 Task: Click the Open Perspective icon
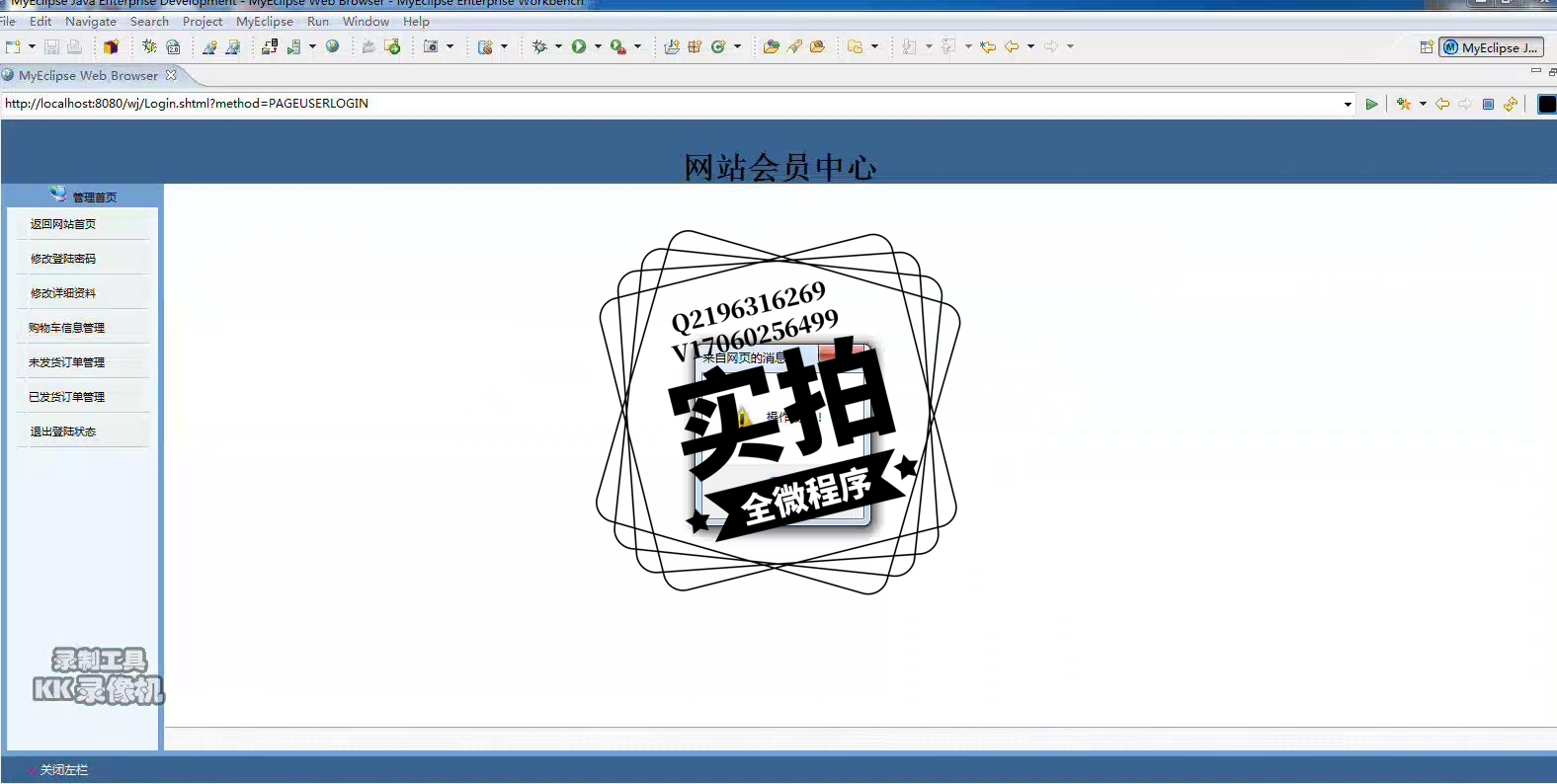(x=1427, y=47)
